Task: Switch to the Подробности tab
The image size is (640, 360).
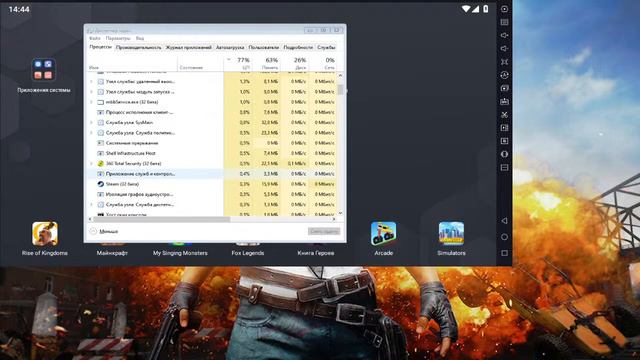Action: pos(298,47)
